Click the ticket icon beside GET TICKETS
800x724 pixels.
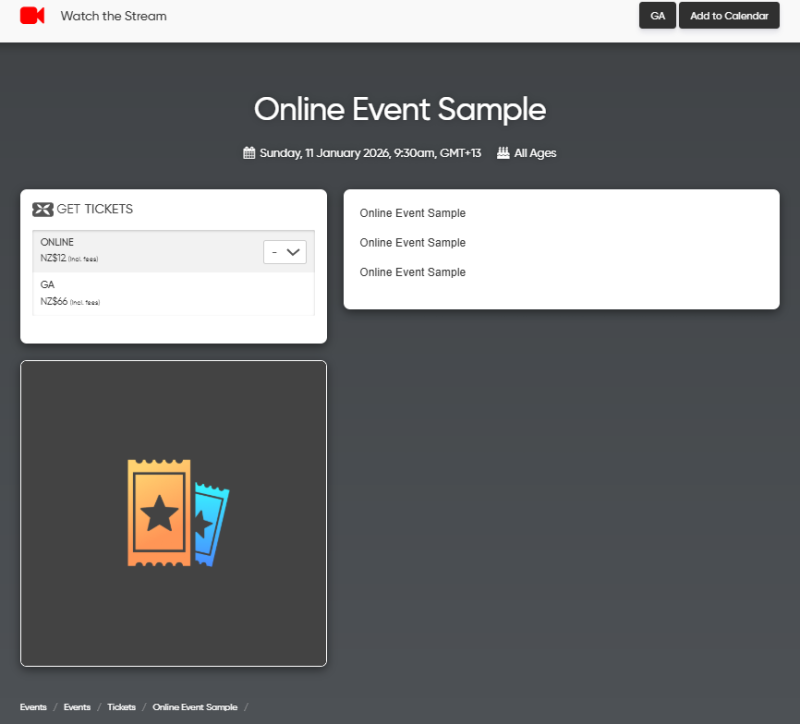43,209
